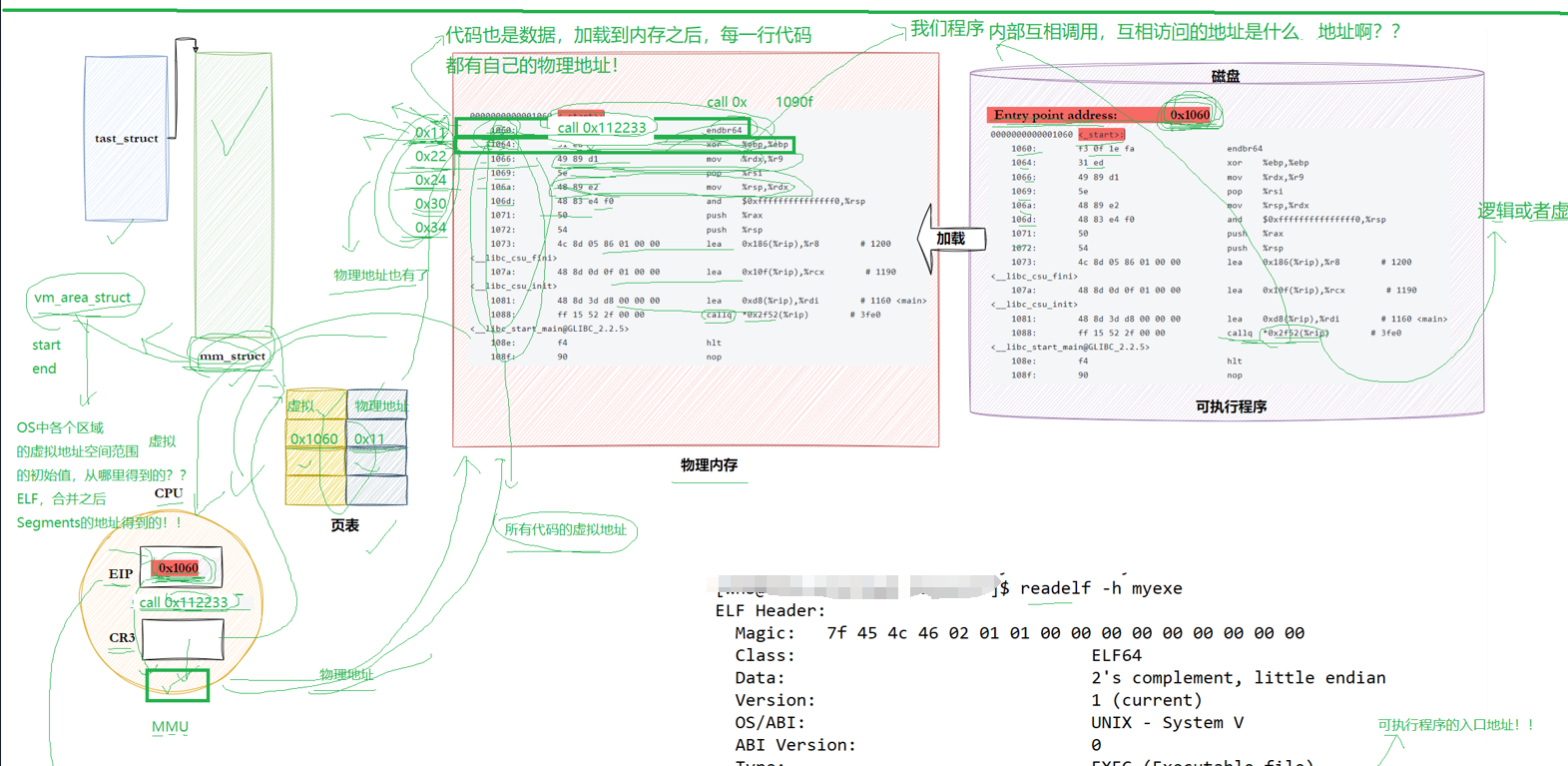Click the '物理地址也有了' note

click(380, 275)
